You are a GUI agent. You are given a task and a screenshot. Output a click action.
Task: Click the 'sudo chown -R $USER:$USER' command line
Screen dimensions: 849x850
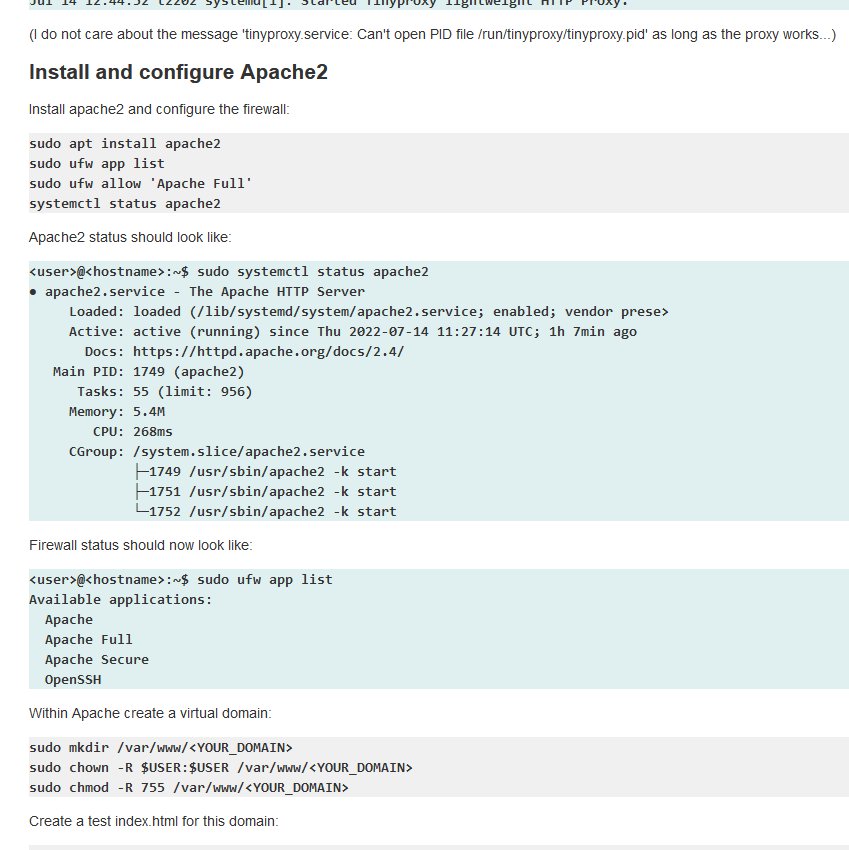pyautogui.click(x=221, y=768)
